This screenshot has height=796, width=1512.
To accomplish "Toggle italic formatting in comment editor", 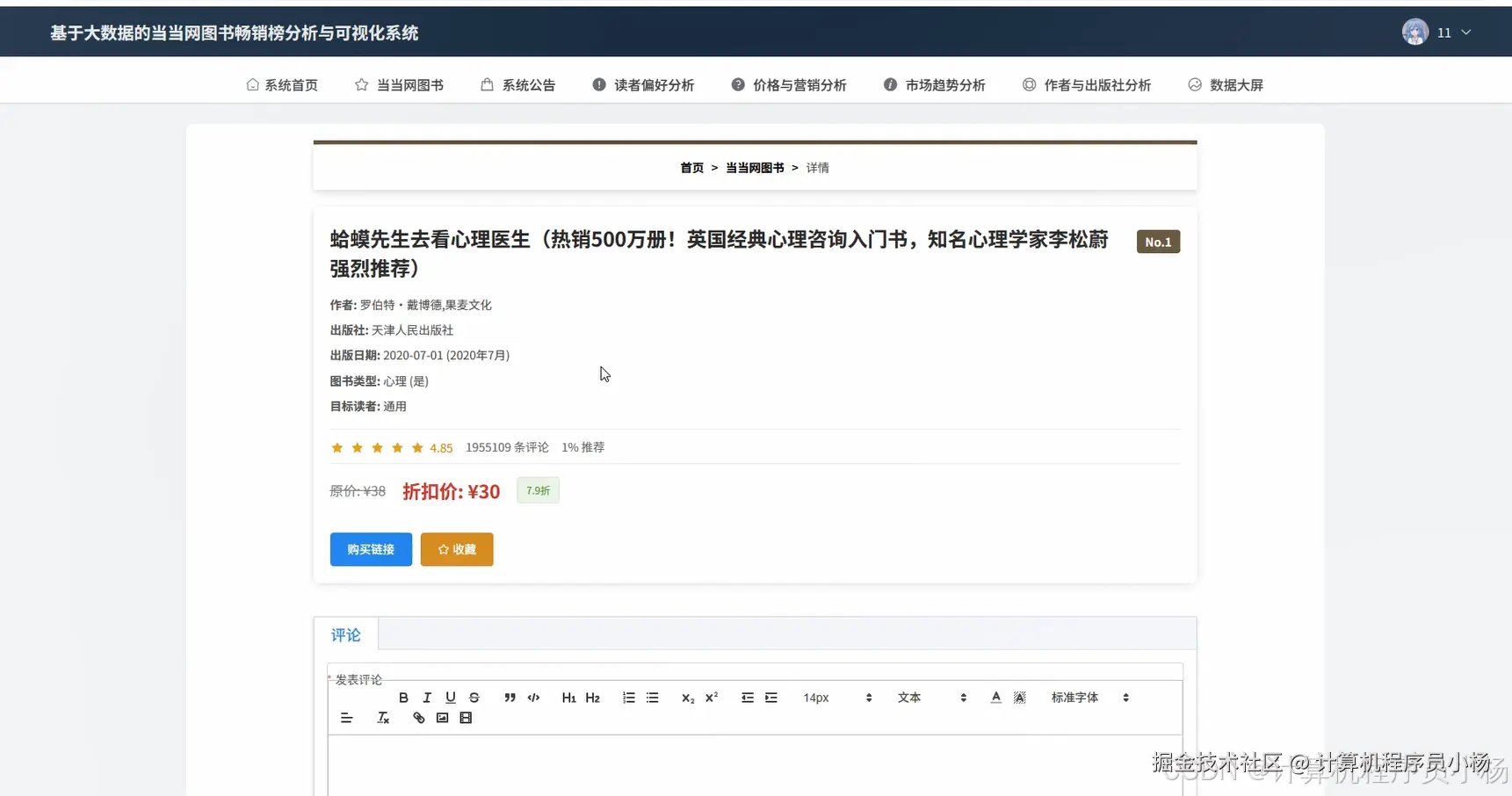I will (427, 698).
